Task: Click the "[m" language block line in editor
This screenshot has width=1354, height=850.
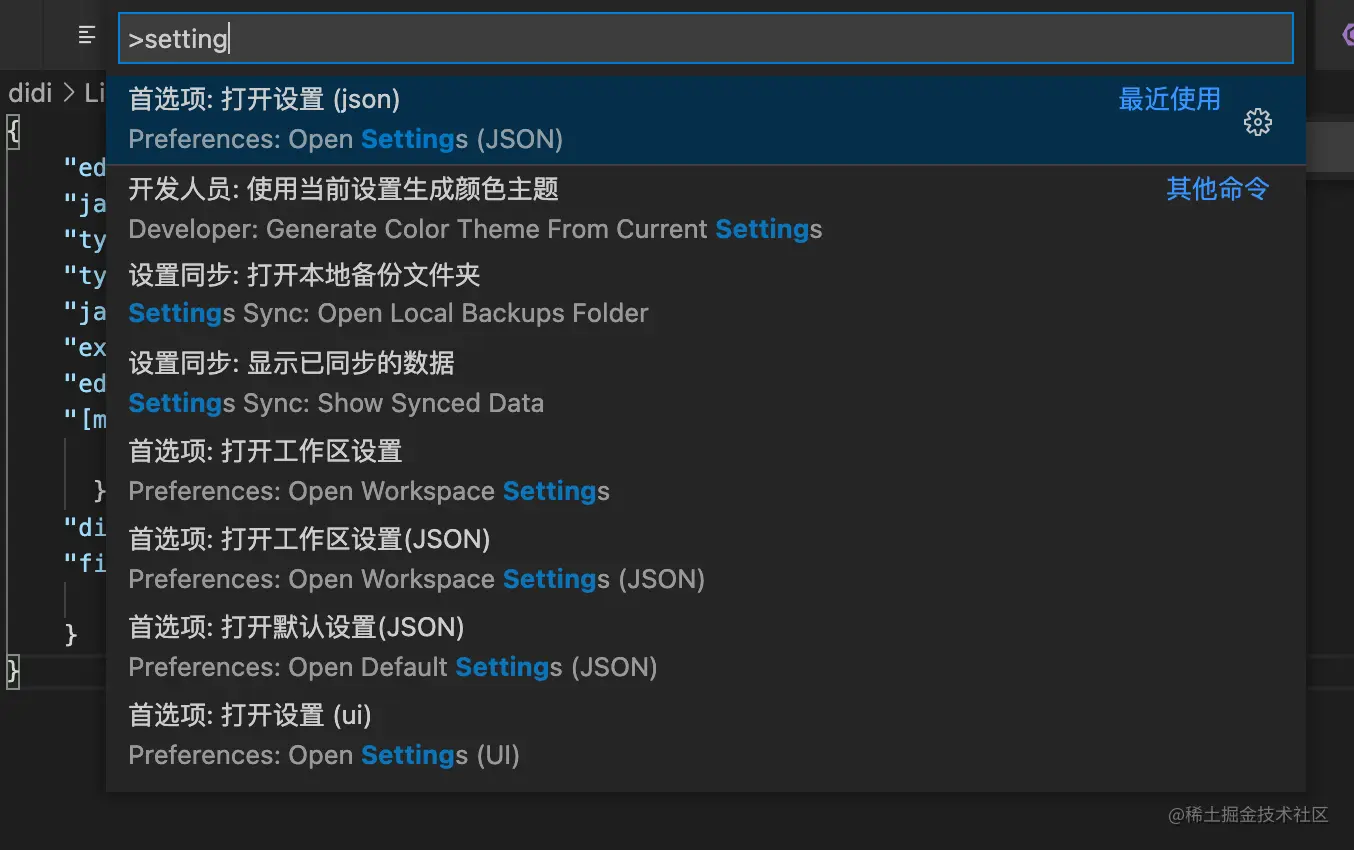Action: tap(85, 419)
